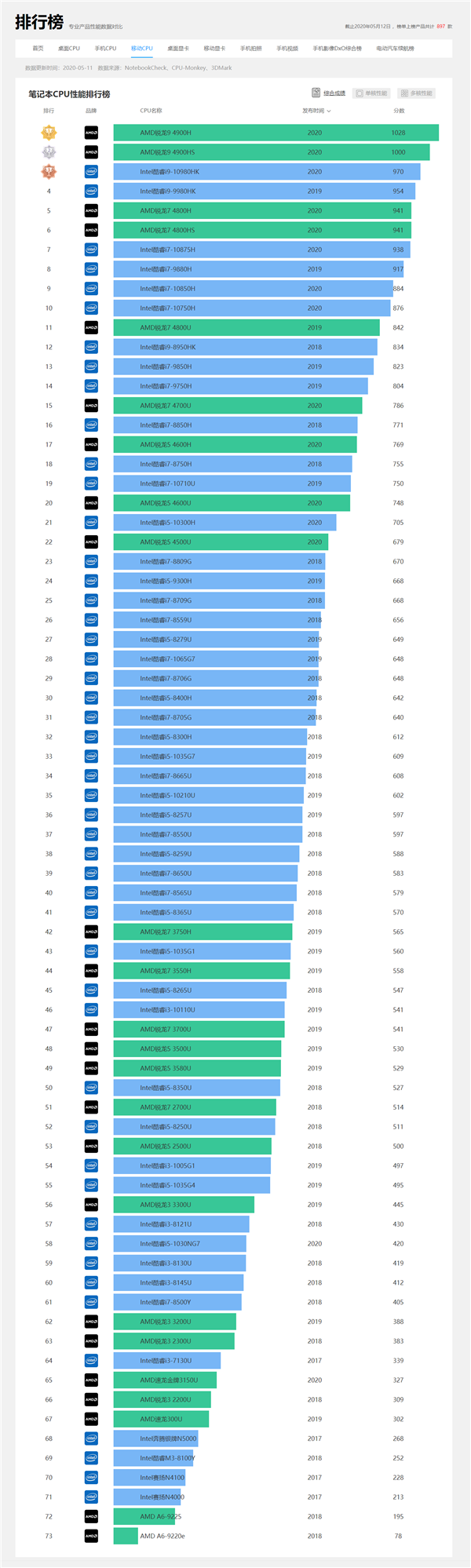Image resolution: width=471 pixels, height=1568 pixels.
Task: Select the 多核性能 score mode
Action: click(416, 93)
